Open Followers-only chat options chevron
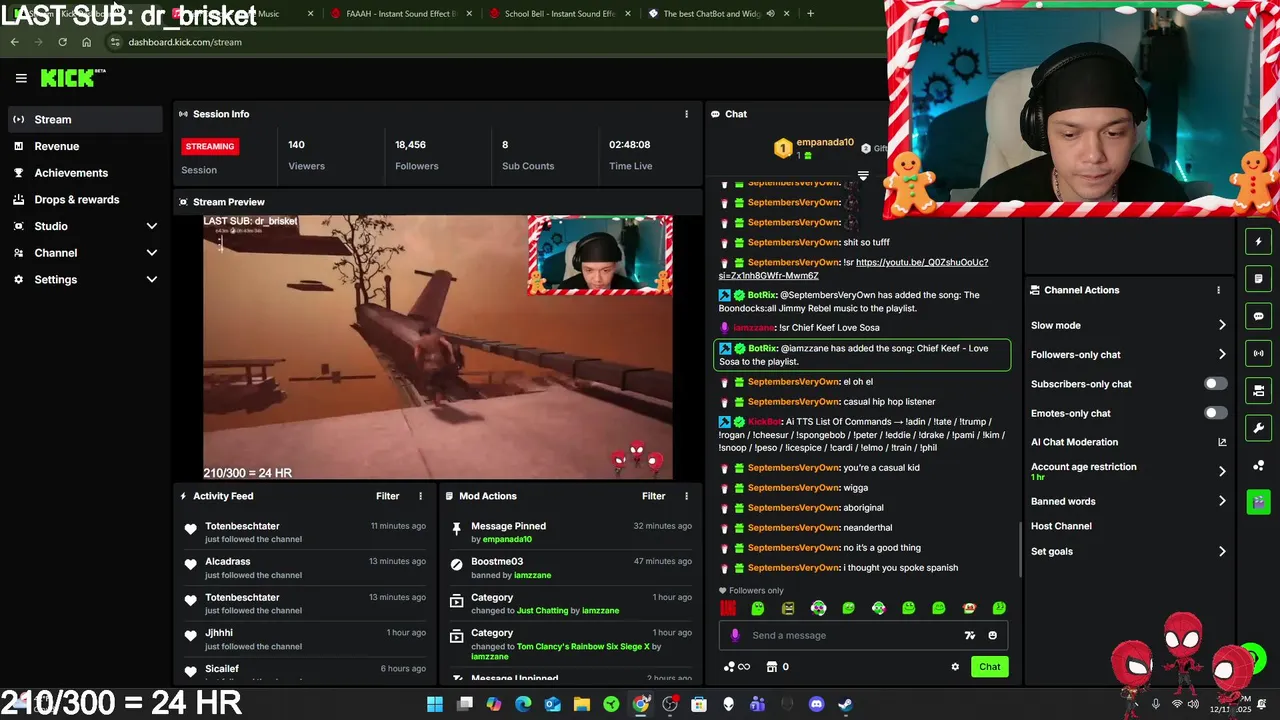This screenshot has height=720, width=1280. [x=1222, y=354]
